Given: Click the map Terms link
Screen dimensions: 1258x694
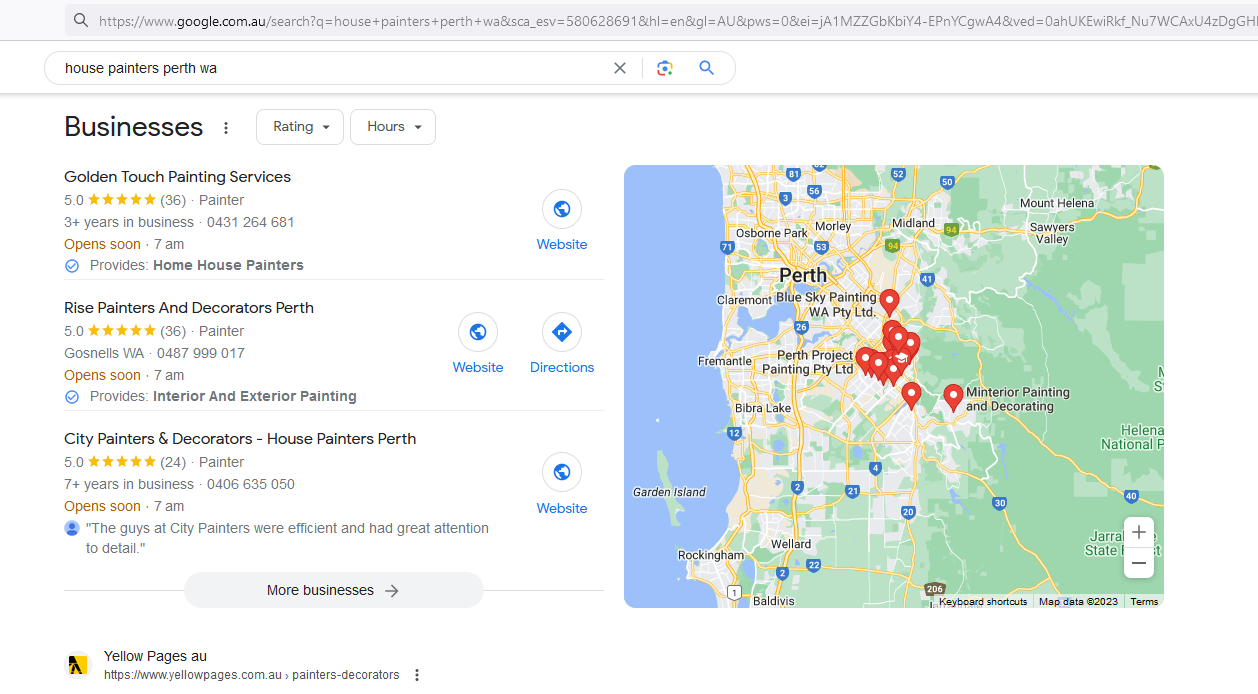Looking at the screenshot, I should (1144, 602).
